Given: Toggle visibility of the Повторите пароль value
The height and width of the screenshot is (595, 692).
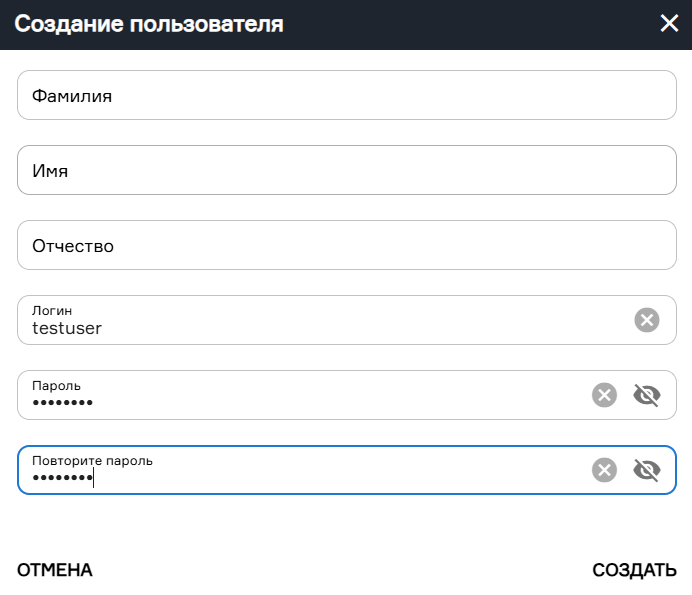Looking at the screenshot, I should (647, 470).
